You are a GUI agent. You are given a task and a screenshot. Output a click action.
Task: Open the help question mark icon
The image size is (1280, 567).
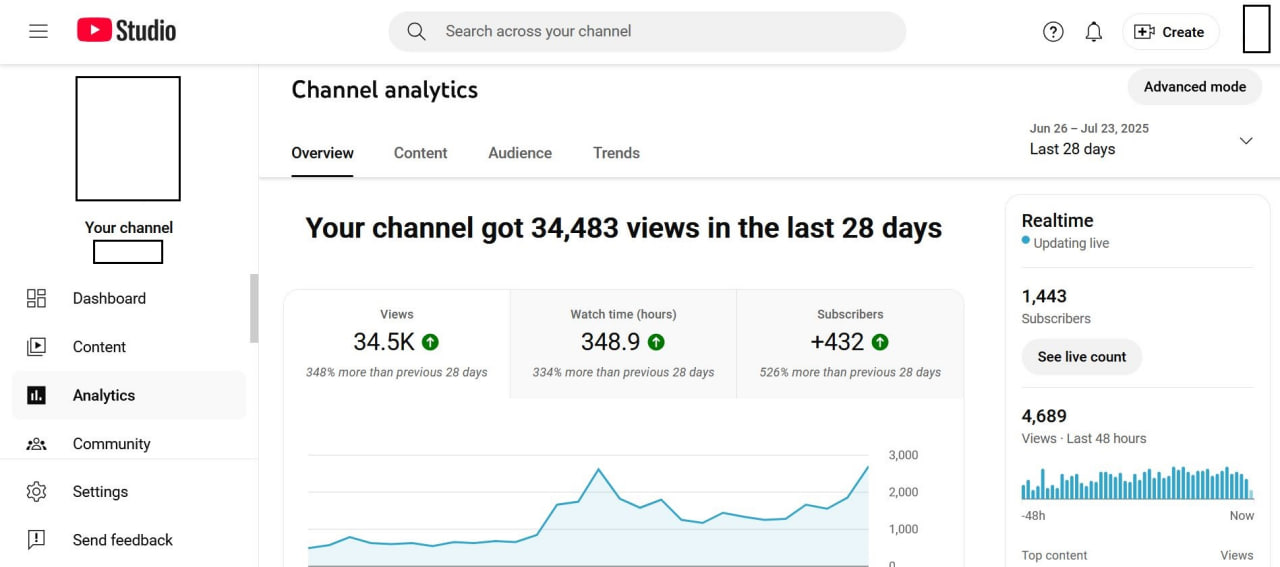click(x=1053, y=32)
